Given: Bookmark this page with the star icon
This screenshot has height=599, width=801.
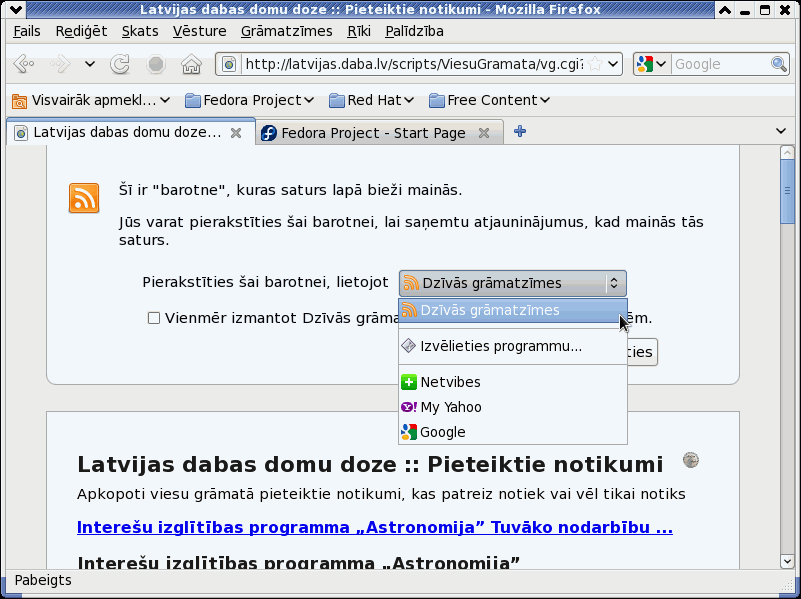Looking at the screenshot, I should (595, 64).
